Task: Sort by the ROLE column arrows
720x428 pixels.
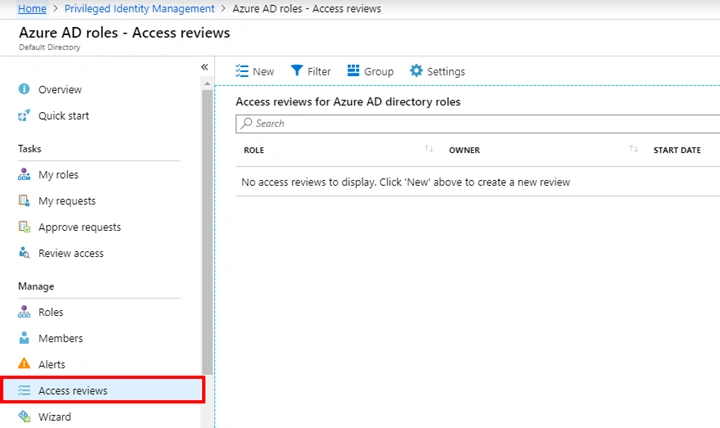Action: click(x=429, y=149)
